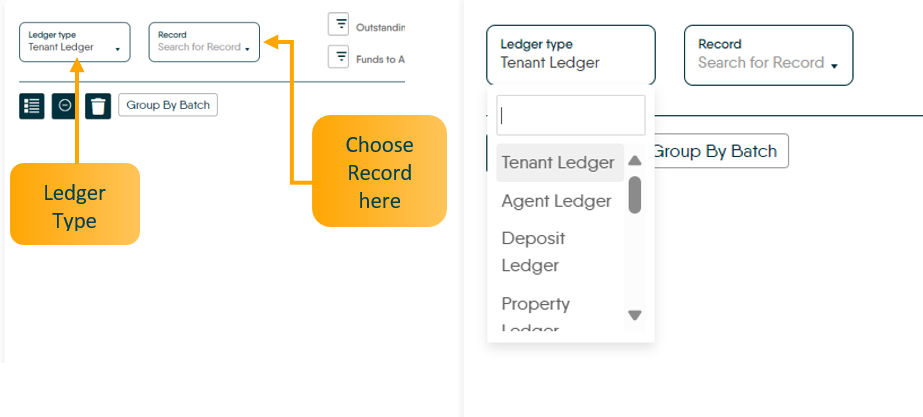Select Agent Ledger from the list
Viewport: 923px width, 417px height.
(x=556, y=201)
